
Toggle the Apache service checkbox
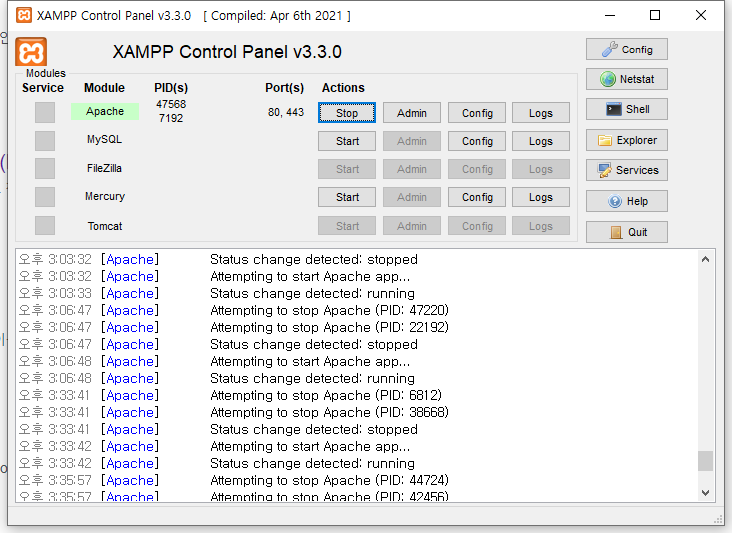pos(45,112)
